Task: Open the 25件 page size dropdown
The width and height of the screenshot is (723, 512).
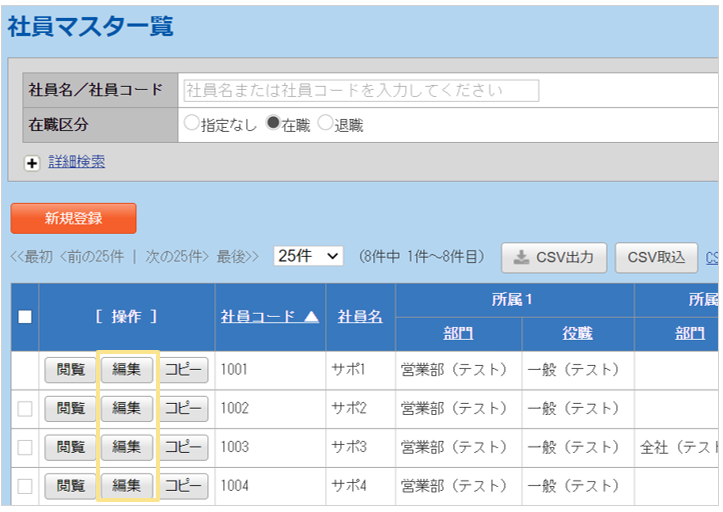Action: tap(308, 257)
